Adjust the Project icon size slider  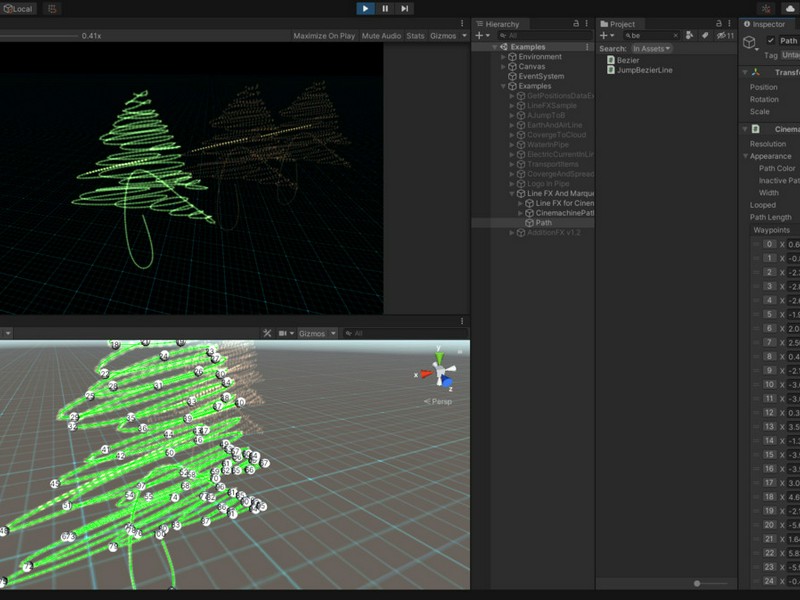coord(711,583)
